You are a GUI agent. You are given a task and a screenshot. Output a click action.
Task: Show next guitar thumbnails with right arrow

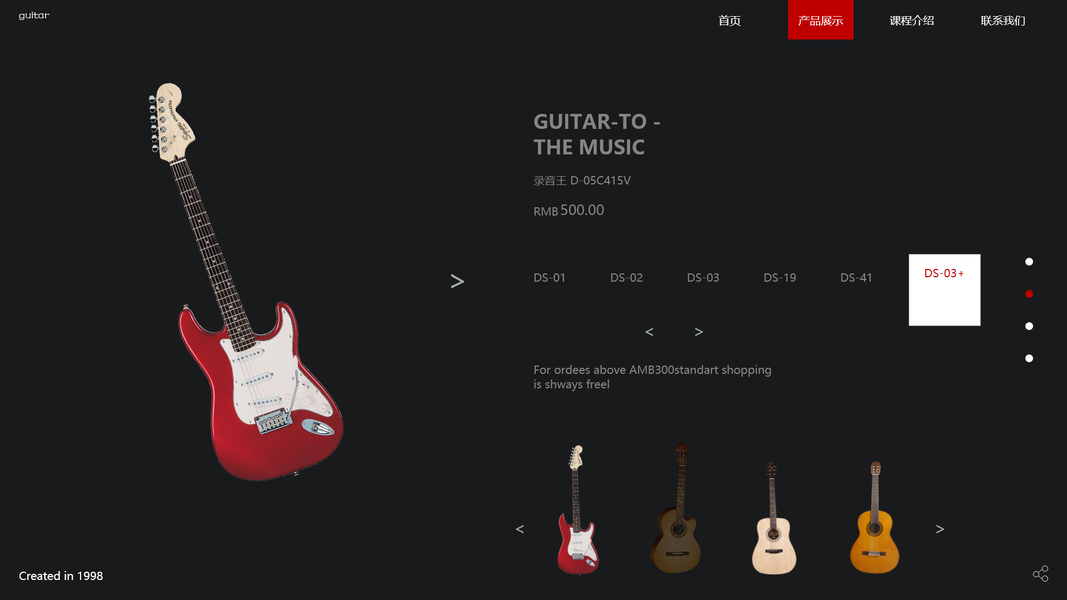pyautogui.click(x=940, y=529)
